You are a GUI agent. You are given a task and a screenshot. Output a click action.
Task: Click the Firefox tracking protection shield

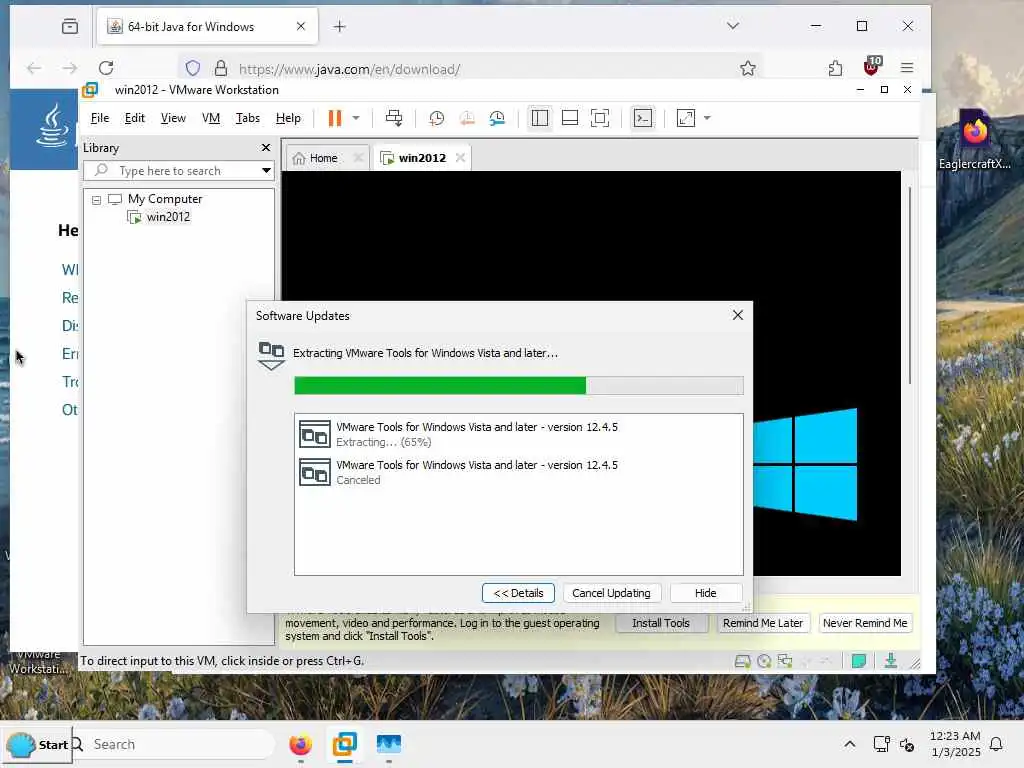tap(193, 68)
